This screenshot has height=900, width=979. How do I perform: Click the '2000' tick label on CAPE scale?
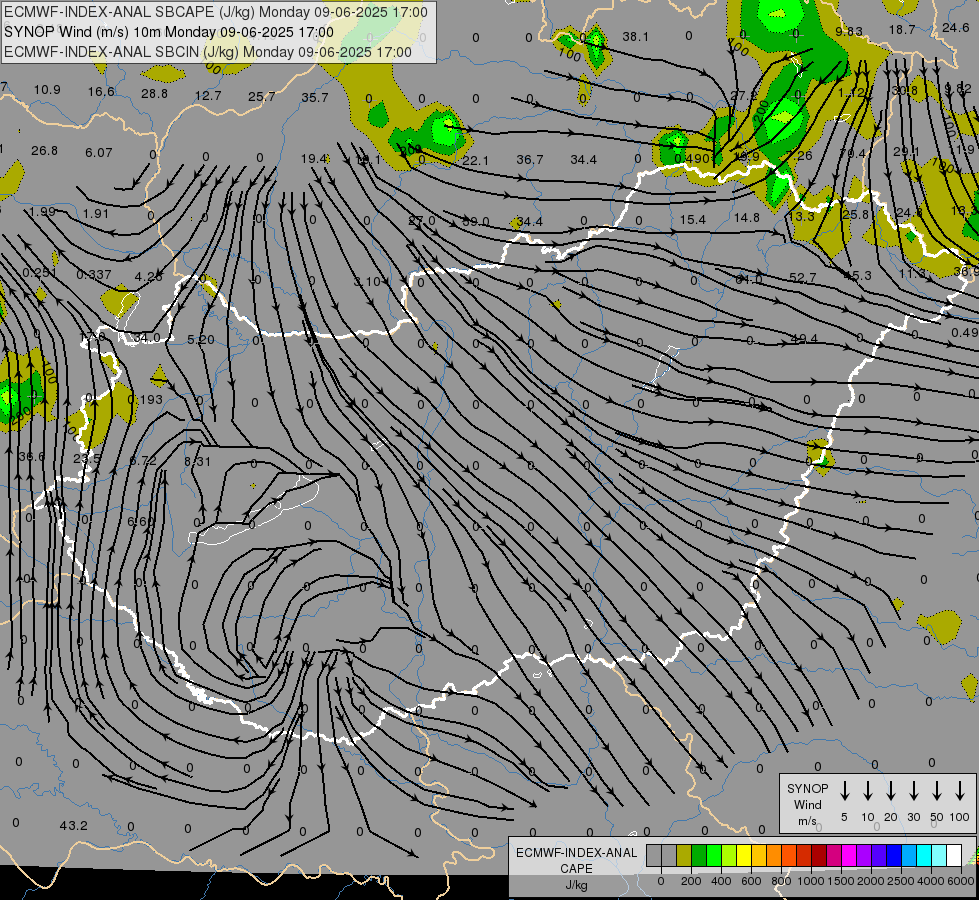(870, 881)
